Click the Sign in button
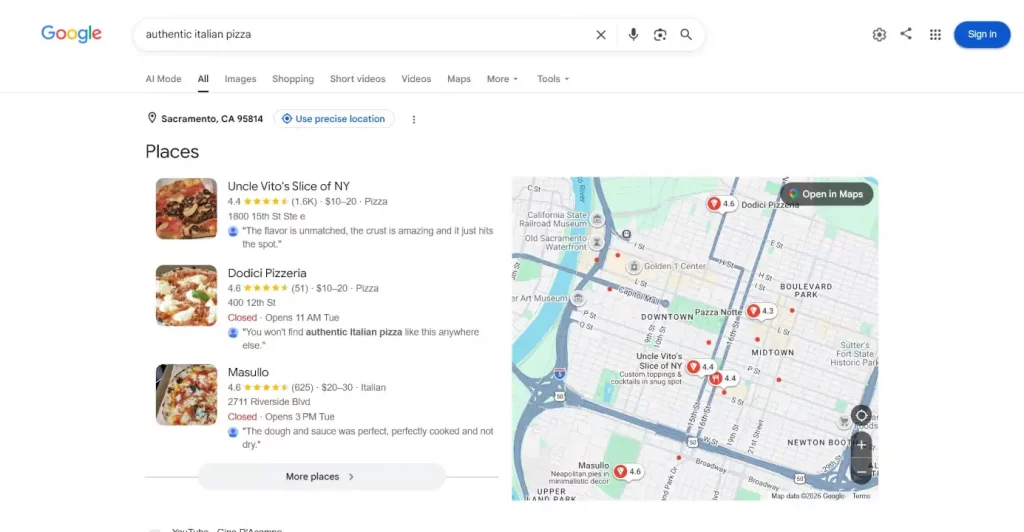This screenshot has height=532, width=1024. pyautogui.click(x=982, y=35)
